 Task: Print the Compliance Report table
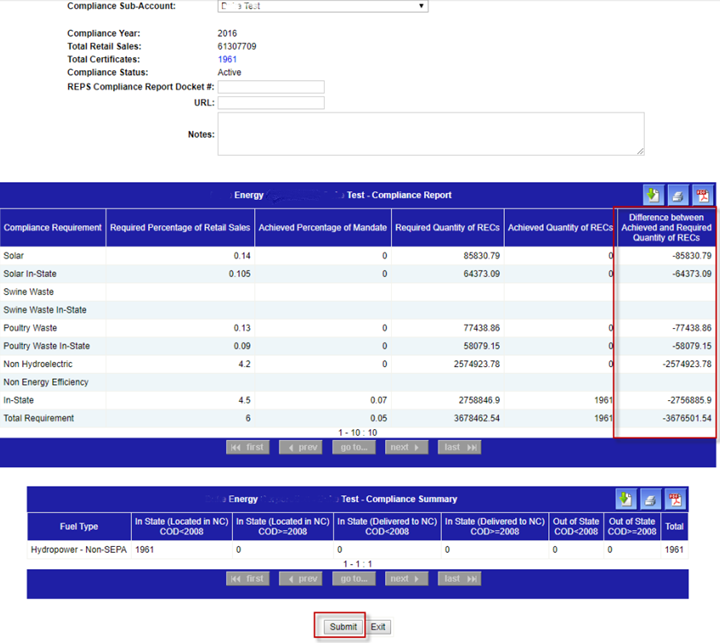(678, 196)
